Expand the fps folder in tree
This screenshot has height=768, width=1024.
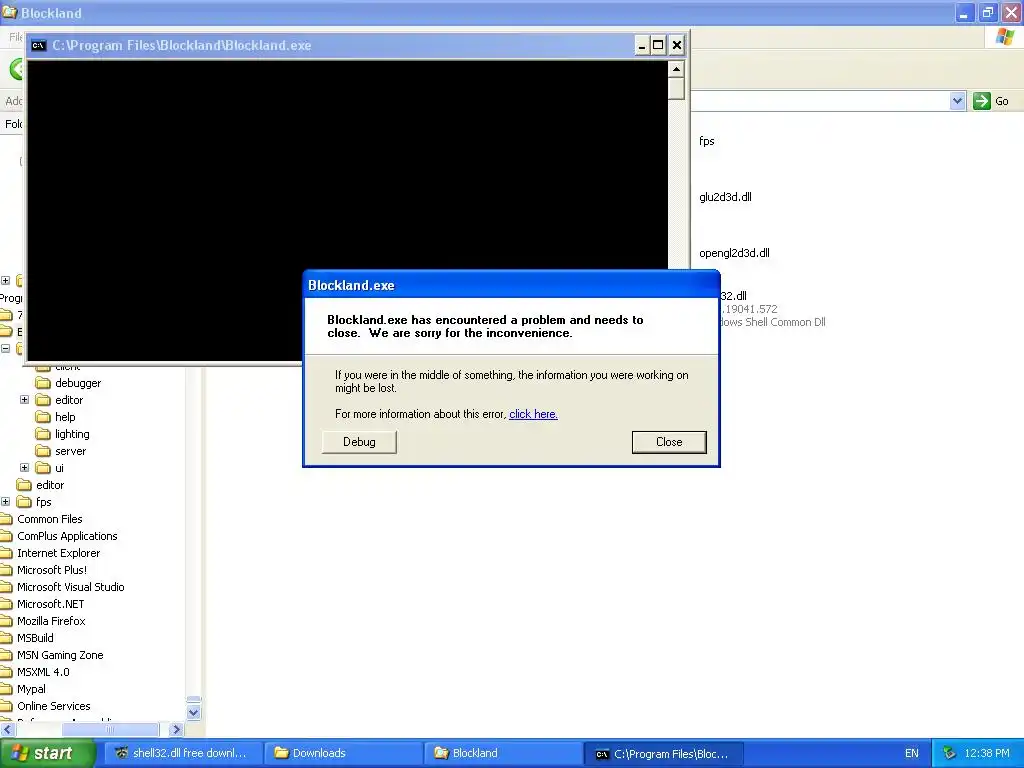tap(5, 502)
